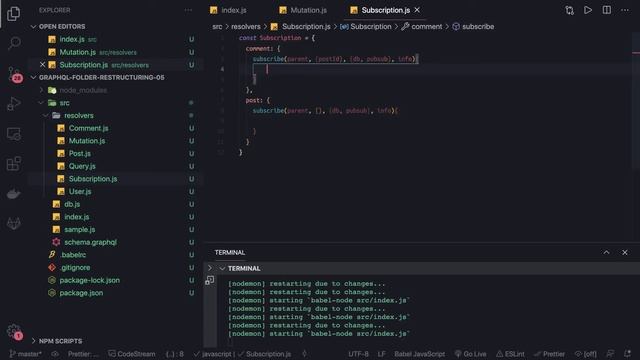
Task: Open package.json in the file tree
Action: [x=81, y=293]
